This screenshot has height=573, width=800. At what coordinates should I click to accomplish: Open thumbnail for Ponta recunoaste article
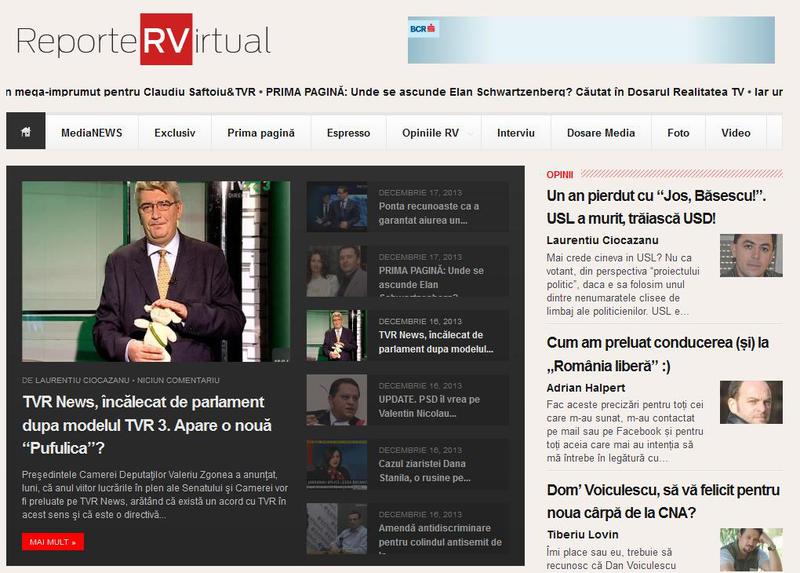[x=337, y=207]
